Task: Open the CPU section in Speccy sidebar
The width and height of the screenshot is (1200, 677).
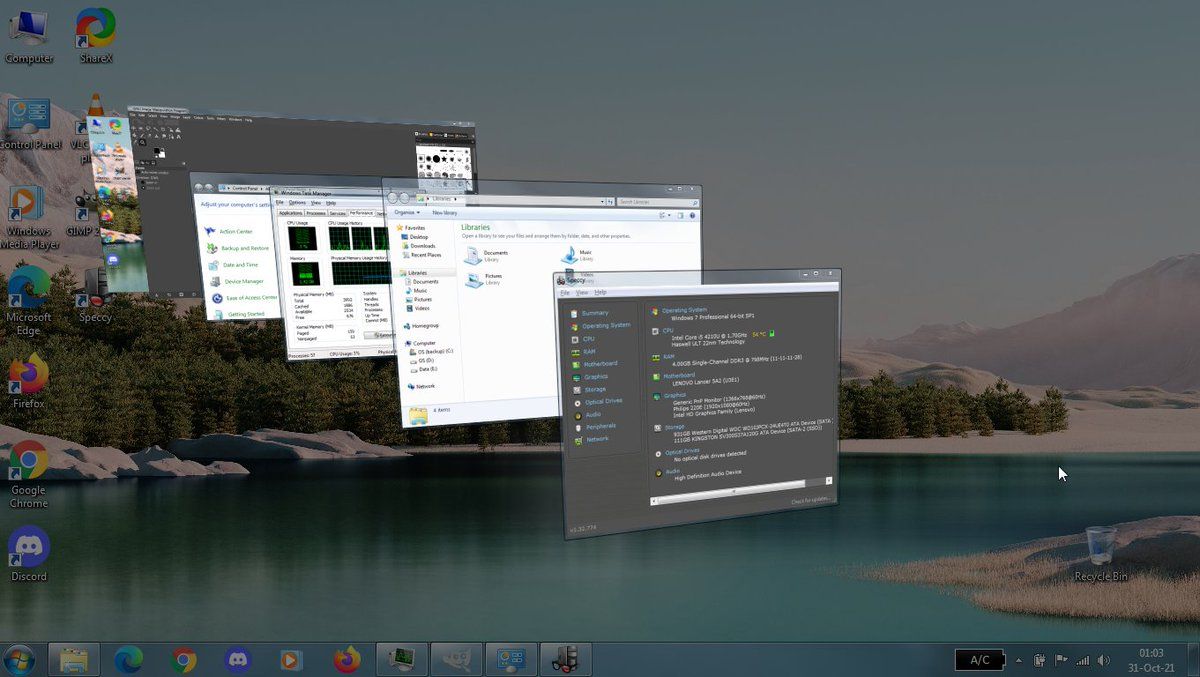Action: pos(589,339)
